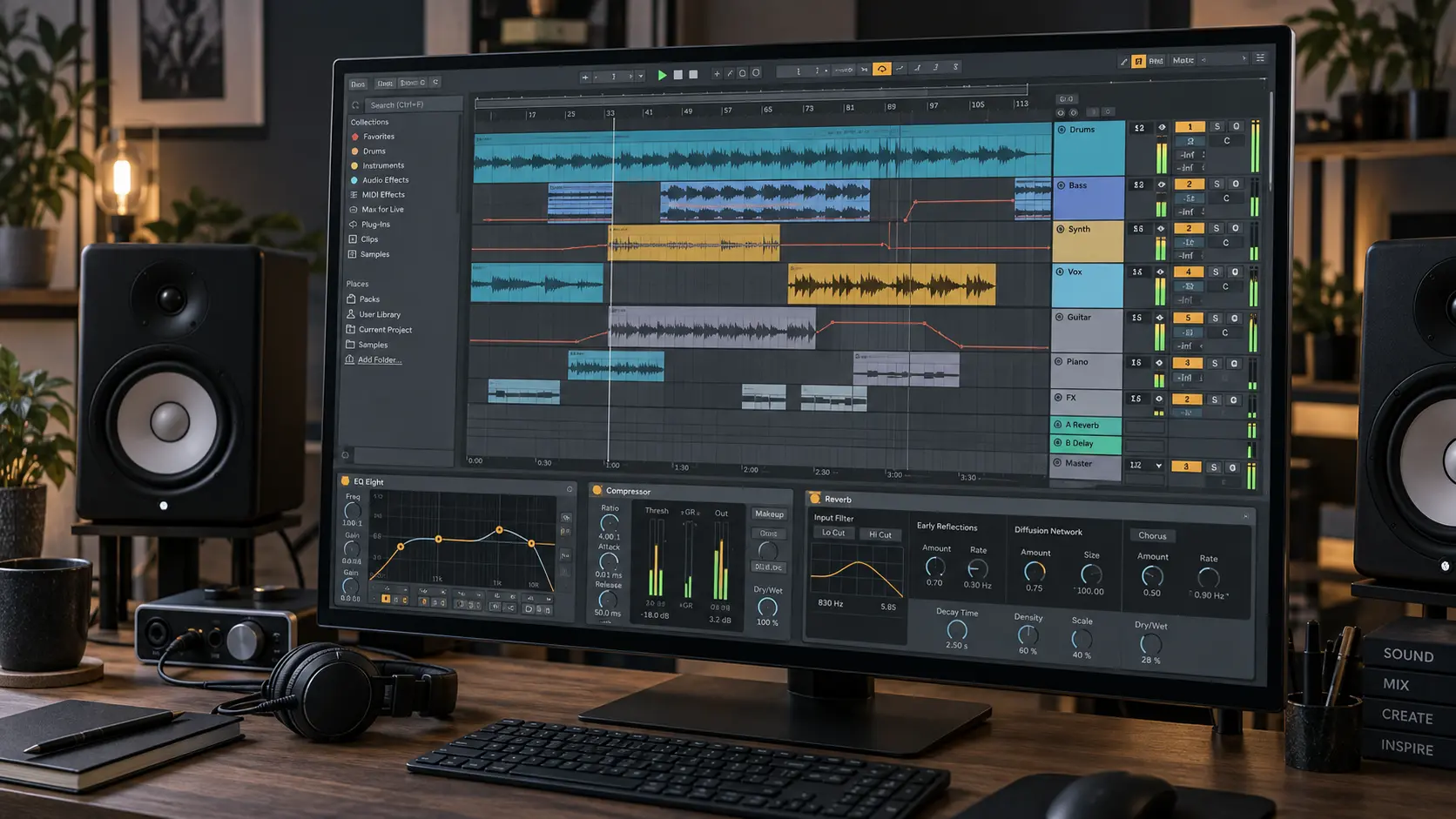Viewport: 1456px width, 819px height.
Task: Focus the Search (Ctrl+F) field
Action: point(414,104)
